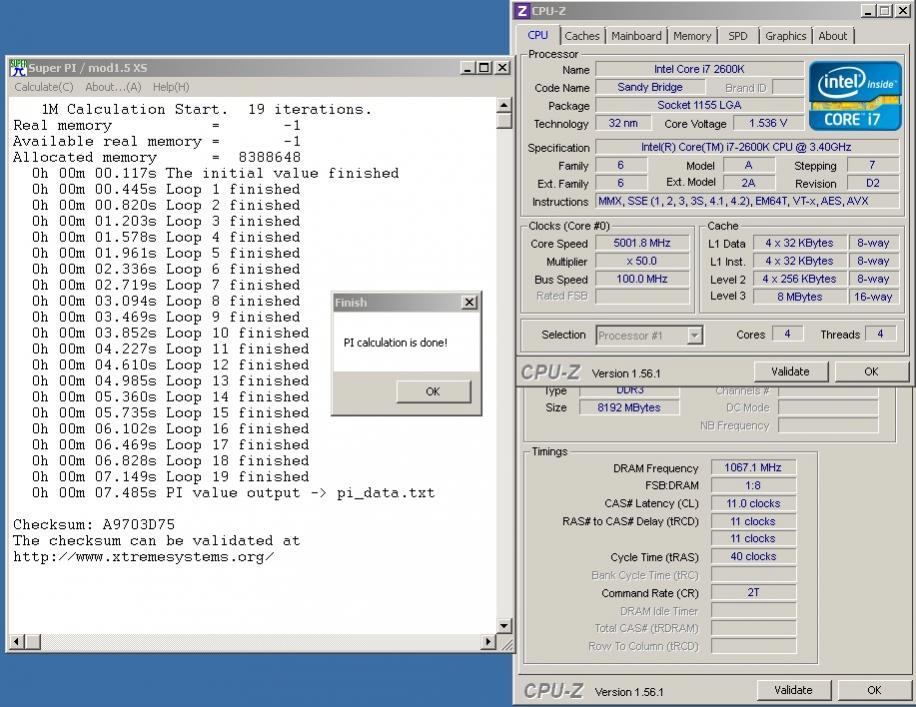916x707 pixels.
Task: Click the vertical scrollbar thumb in Super PI
Action: pyautogui.click(x=504, y=121)
